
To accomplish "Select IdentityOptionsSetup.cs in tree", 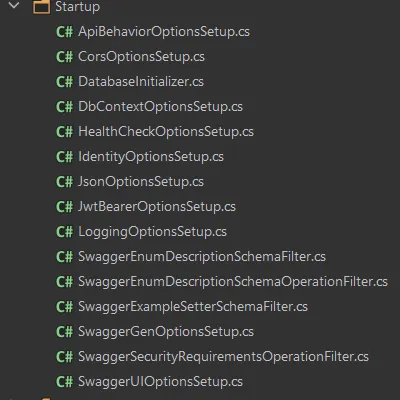I will pyautogui.click(x=151, y=157).
